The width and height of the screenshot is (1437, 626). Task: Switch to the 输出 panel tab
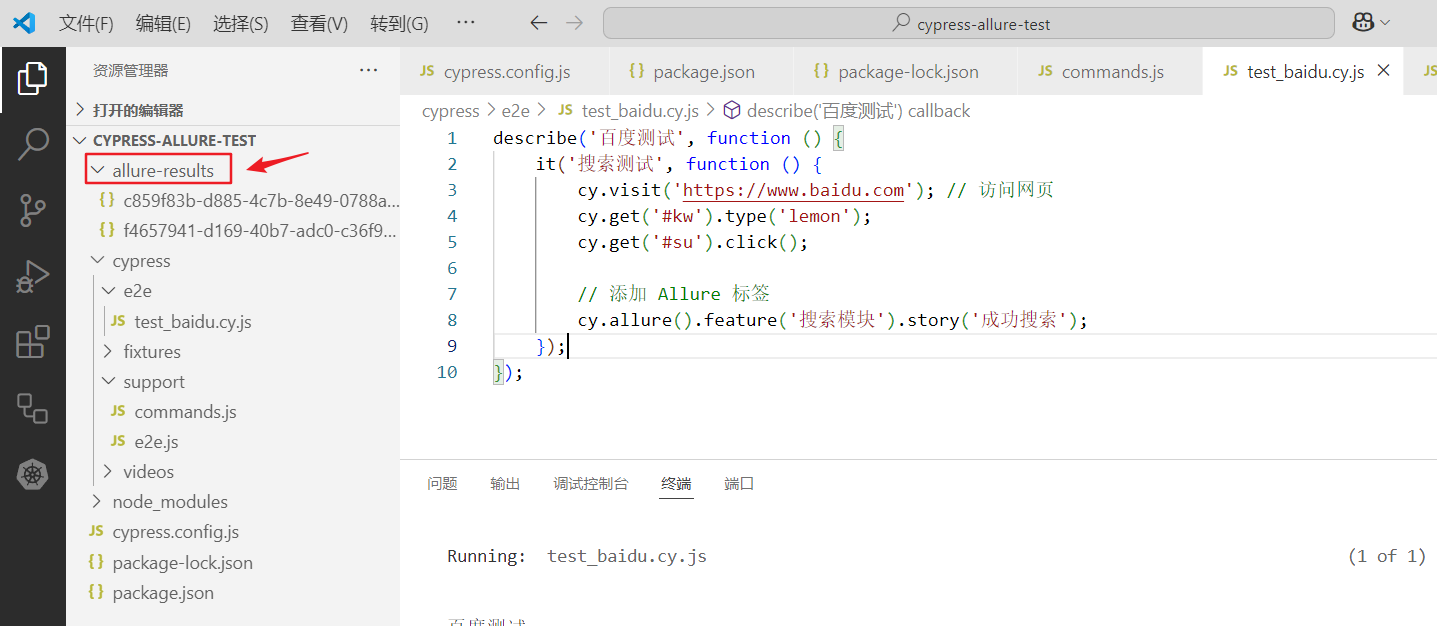click(x=505, y=484)
